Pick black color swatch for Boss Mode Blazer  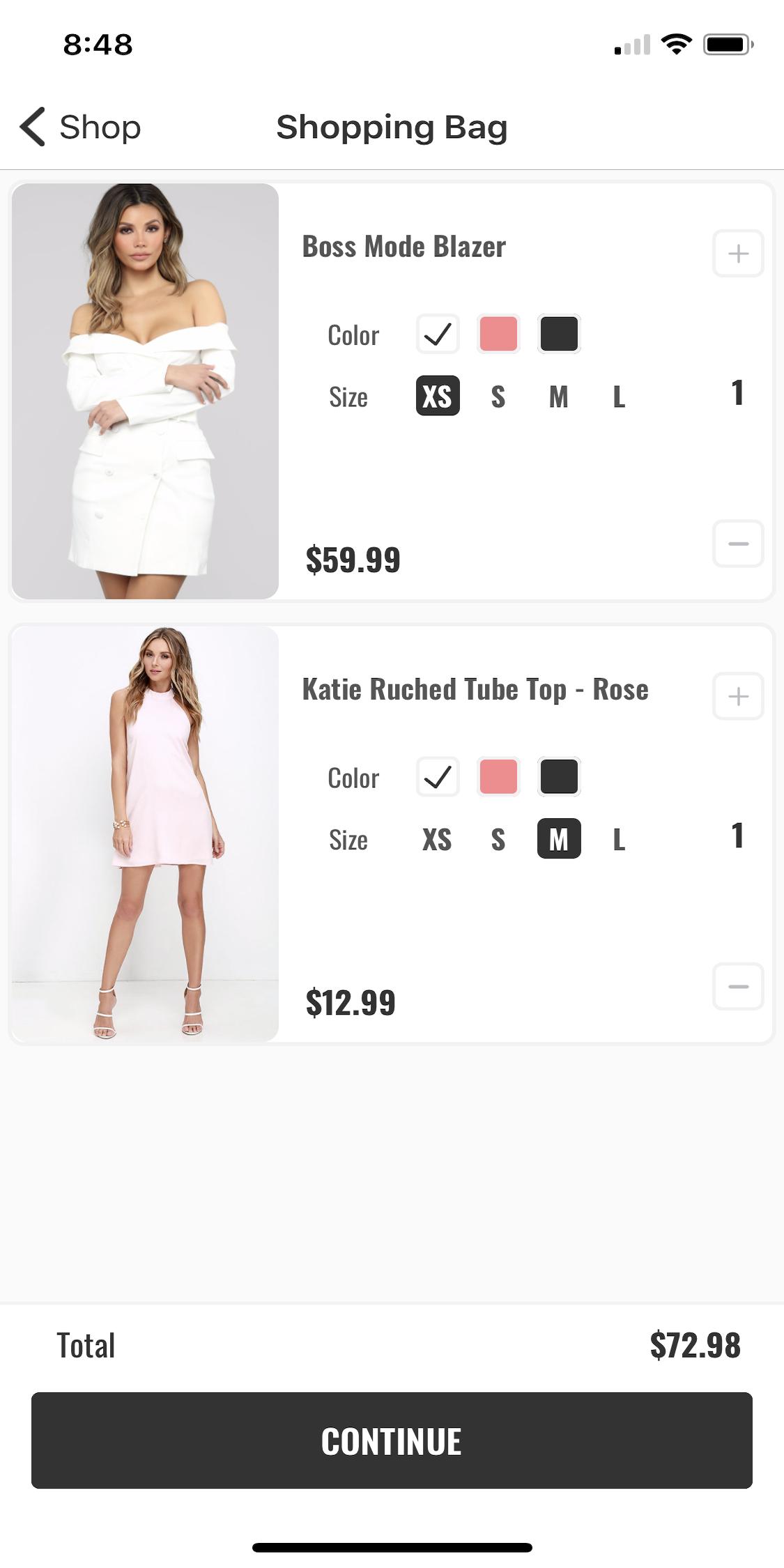coord(559,334)
